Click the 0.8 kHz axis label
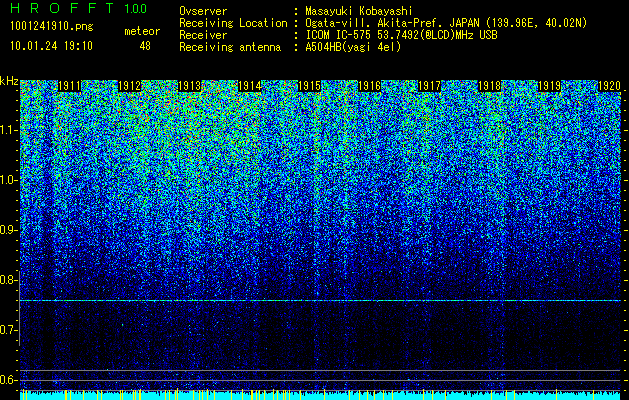Screen dimensions: 629x400 click(8, 280)
